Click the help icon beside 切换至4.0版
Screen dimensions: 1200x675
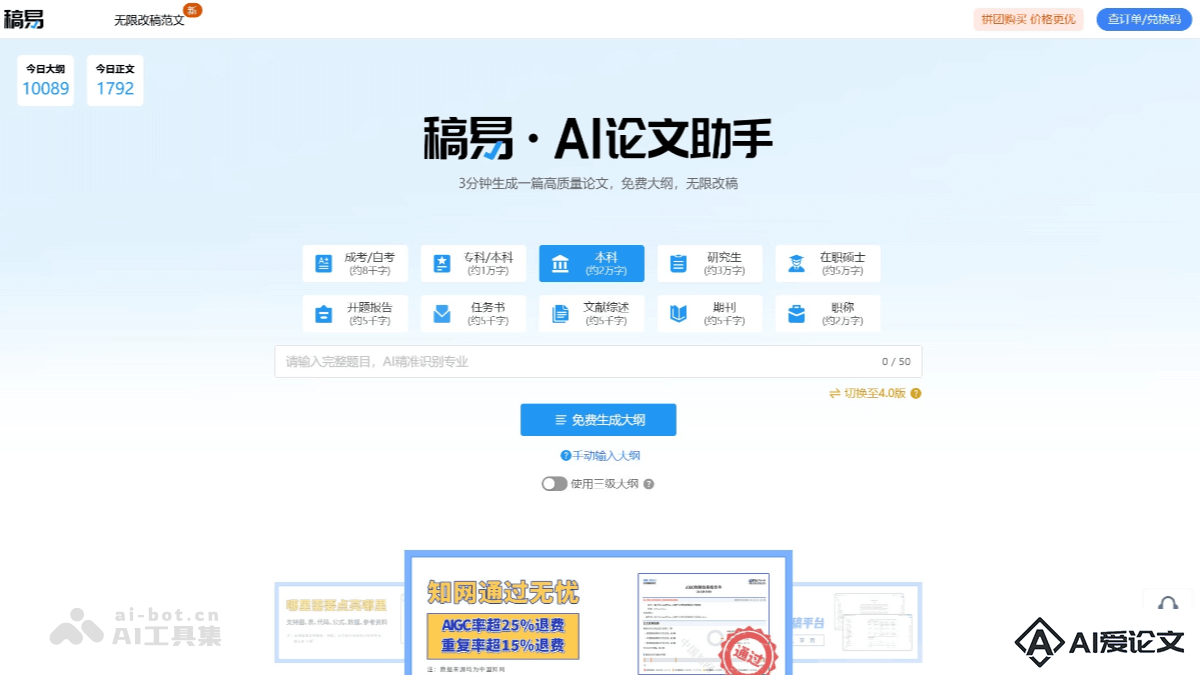tap(916, 394)
